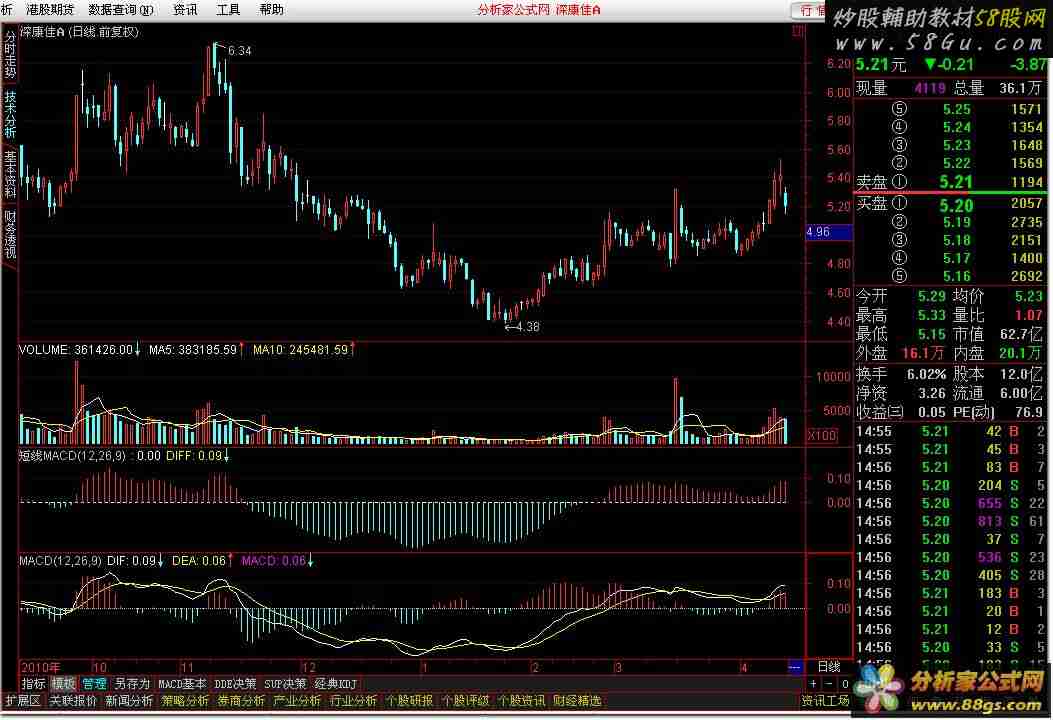Click the minus zoom button under 日线
Viewport: 1053px width, 720px height.
pos(829,684)
